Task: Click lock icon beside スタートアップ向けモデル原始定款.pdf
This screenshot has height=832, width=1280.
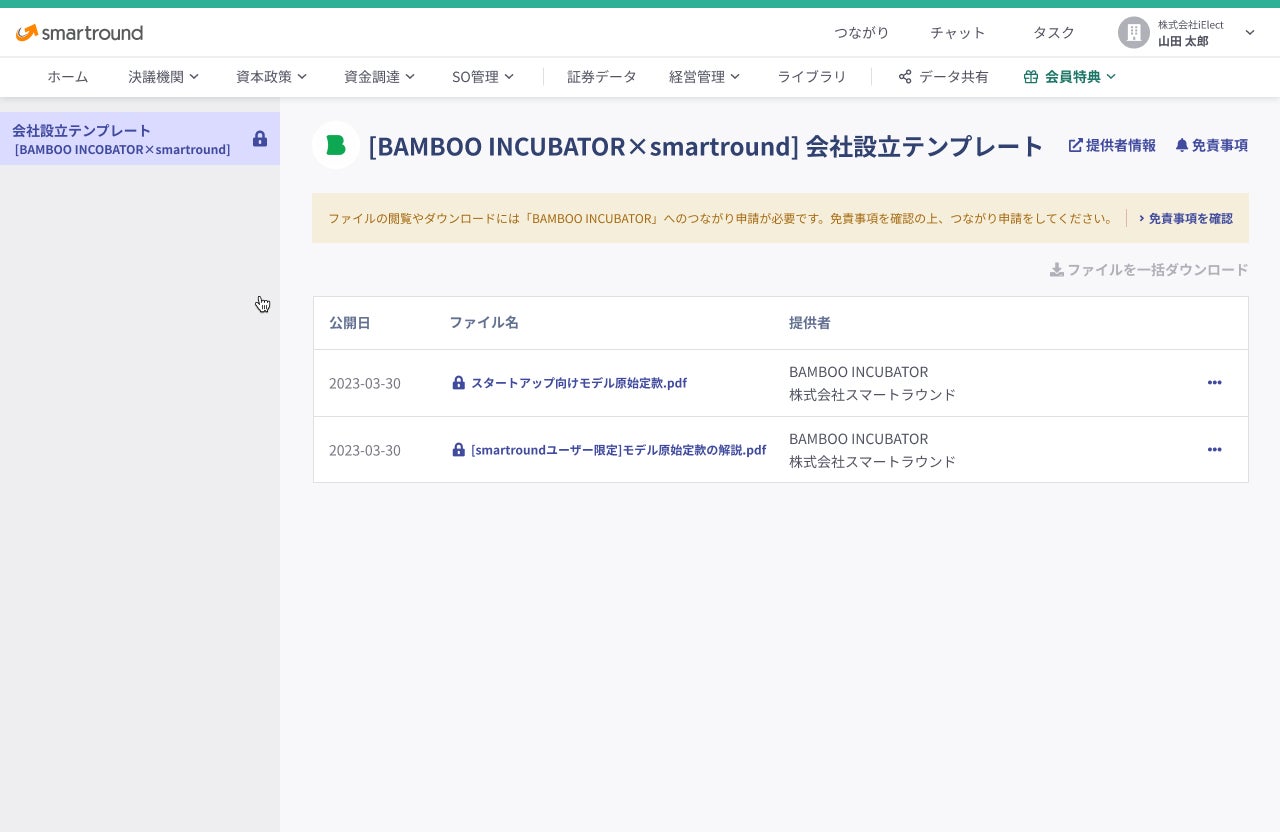Action: (x=459, y=383)
